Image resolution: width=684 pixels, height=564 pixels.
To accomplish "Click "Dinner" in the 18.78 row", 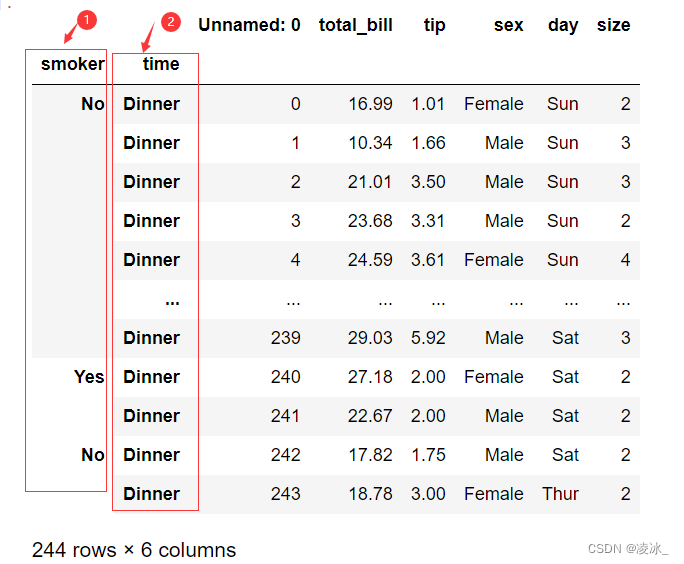I will [151, 494].
